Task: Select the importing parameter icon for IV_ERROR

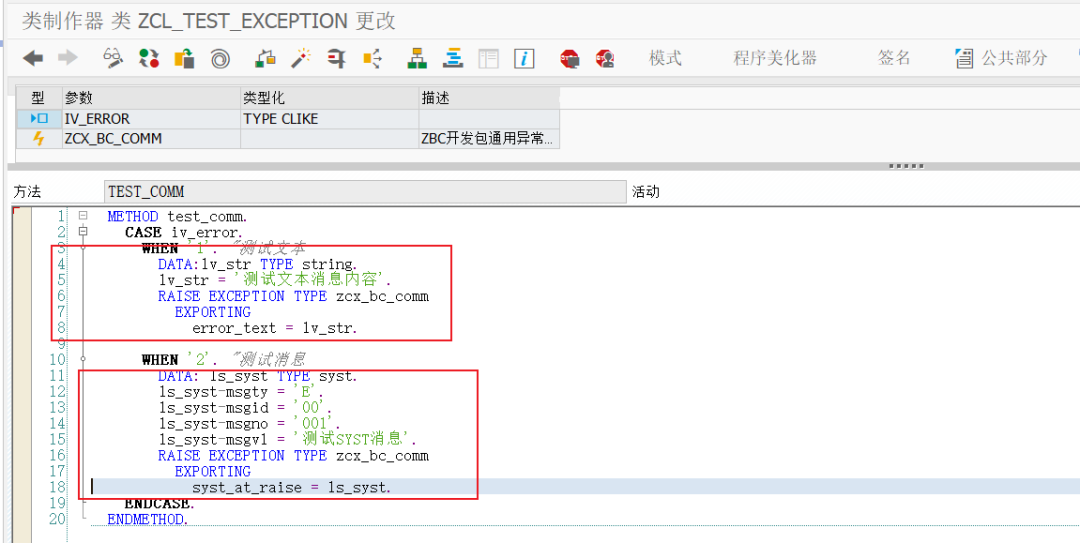Action: pos(39,119)
